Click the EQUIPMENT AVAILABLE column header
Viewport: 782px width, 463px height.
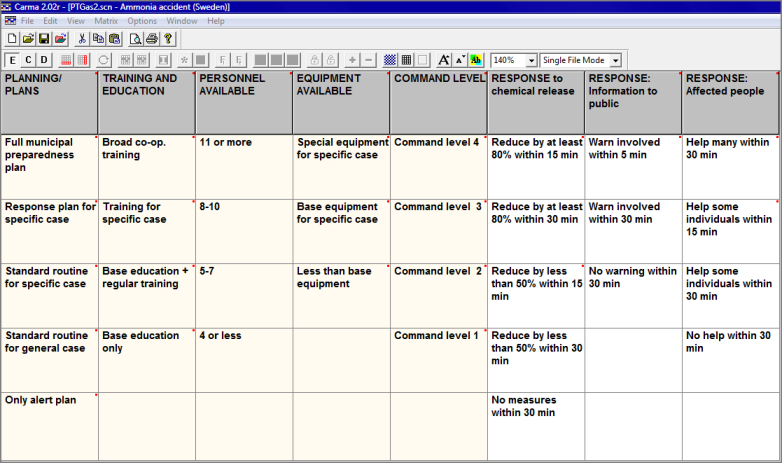pyautogui.click(x=341, y=103)
